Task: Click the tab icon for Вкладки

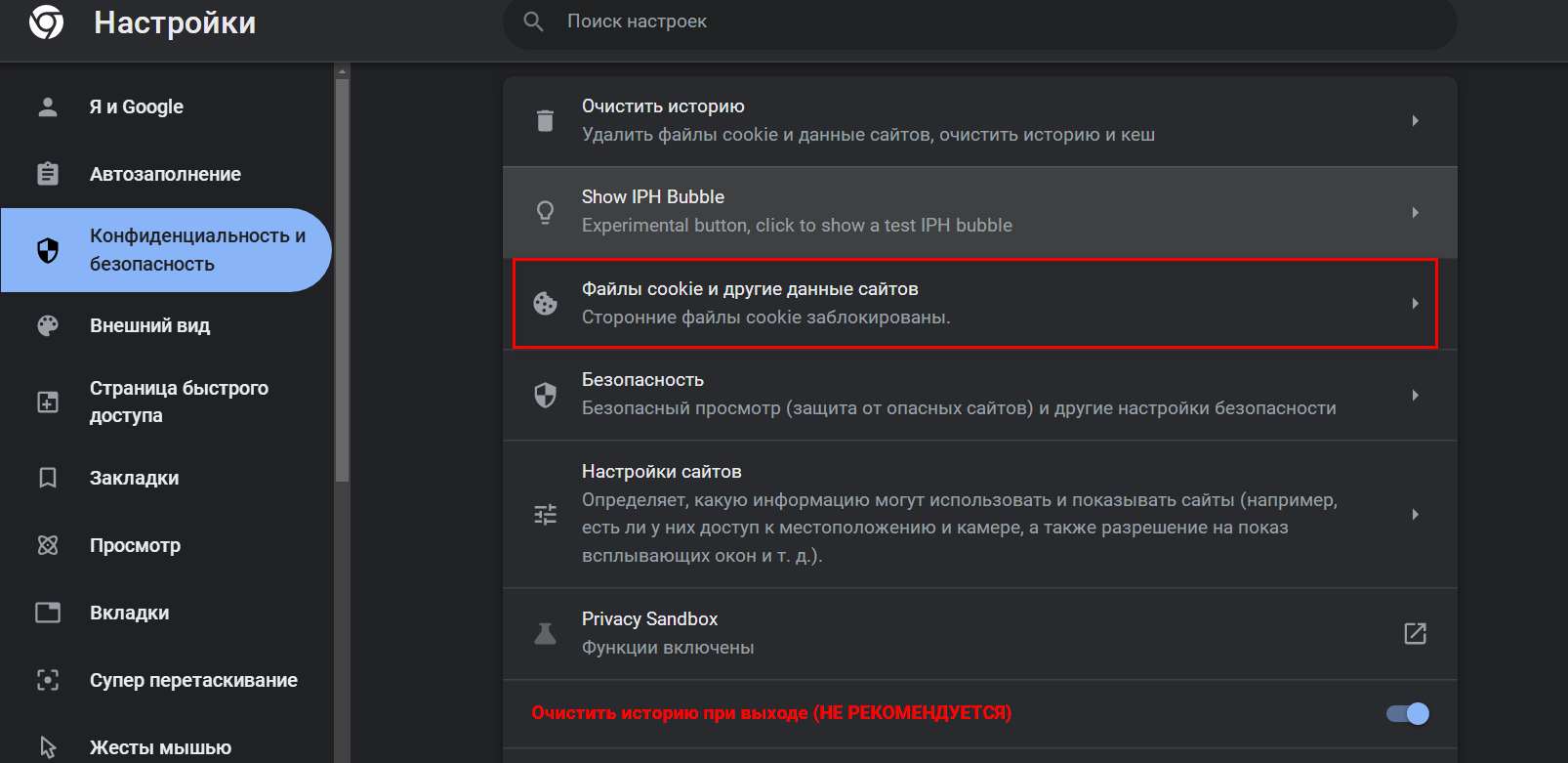Action: tap(48, 613)
